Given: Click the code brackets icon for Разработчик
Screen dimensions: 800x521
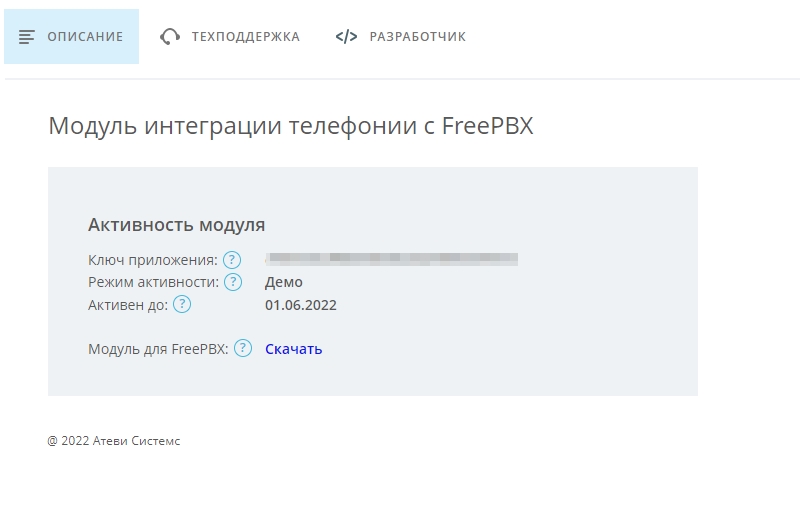Looking at the screenshot, I should click(x=346, y=37).
